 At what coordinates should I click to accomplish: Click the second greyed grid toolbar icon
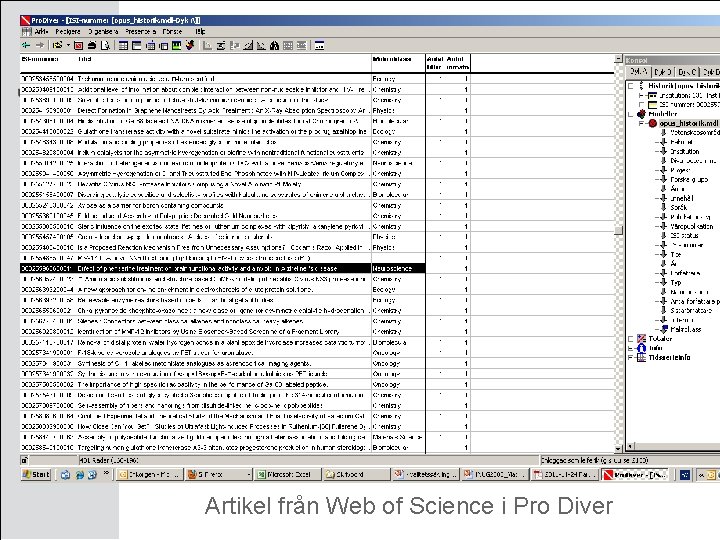point(301,45)
